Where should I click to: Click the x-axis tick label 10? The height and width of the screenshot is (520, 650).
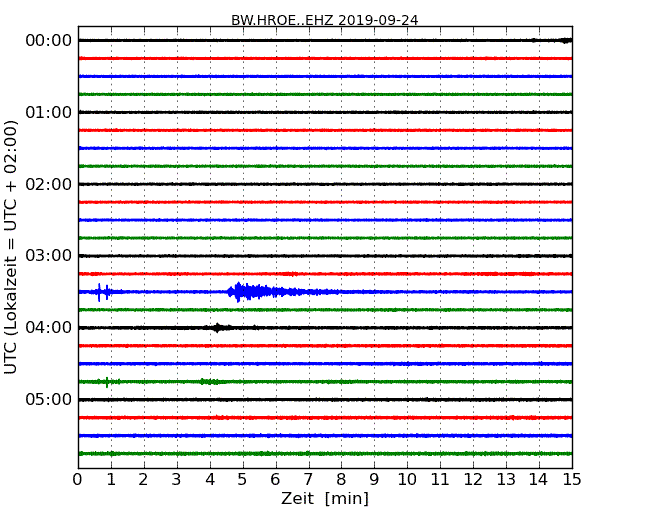pyautogui.click(x=407, y=480)
